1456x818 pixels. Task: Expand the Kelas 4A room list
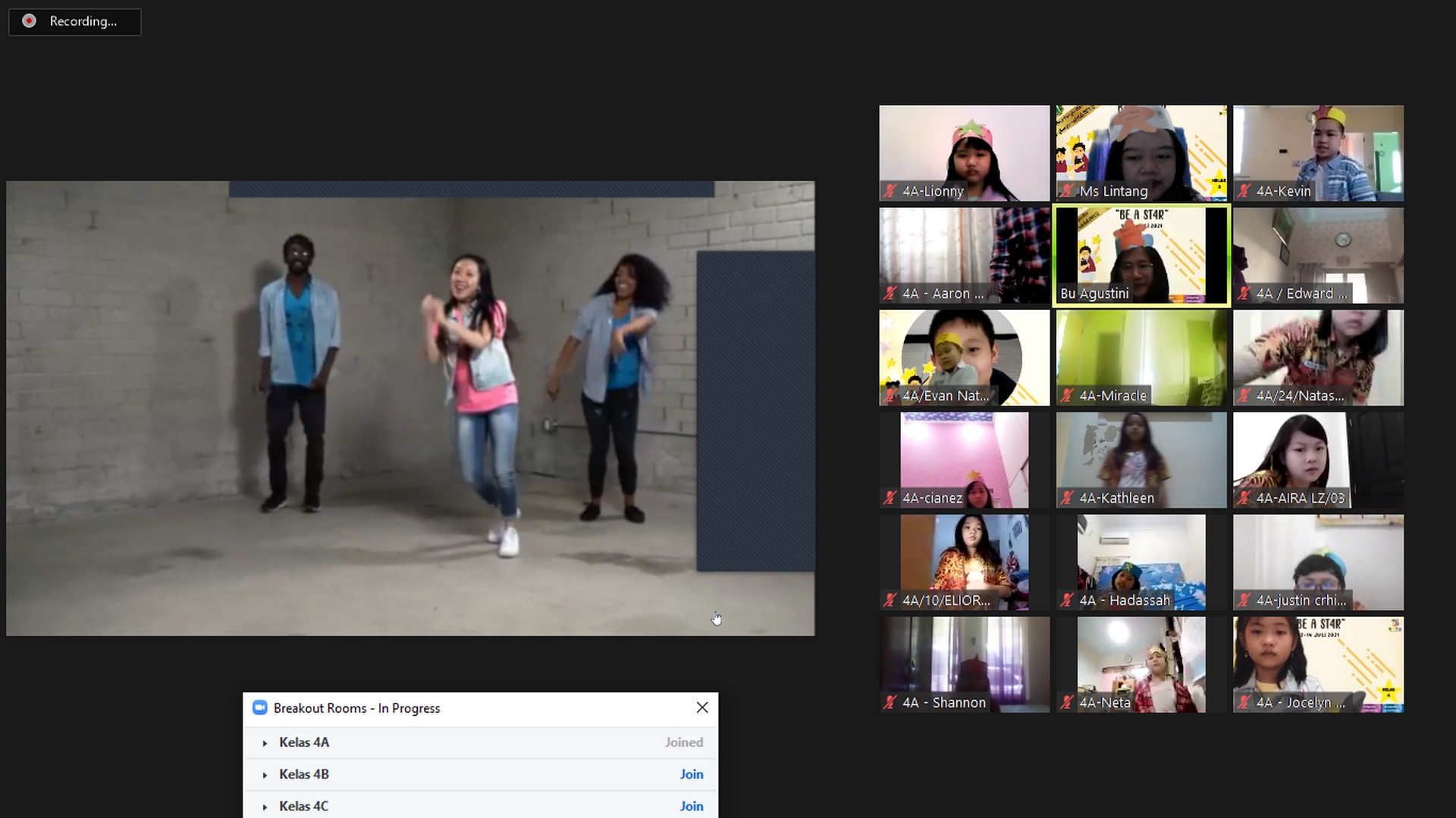click(265, 743)
